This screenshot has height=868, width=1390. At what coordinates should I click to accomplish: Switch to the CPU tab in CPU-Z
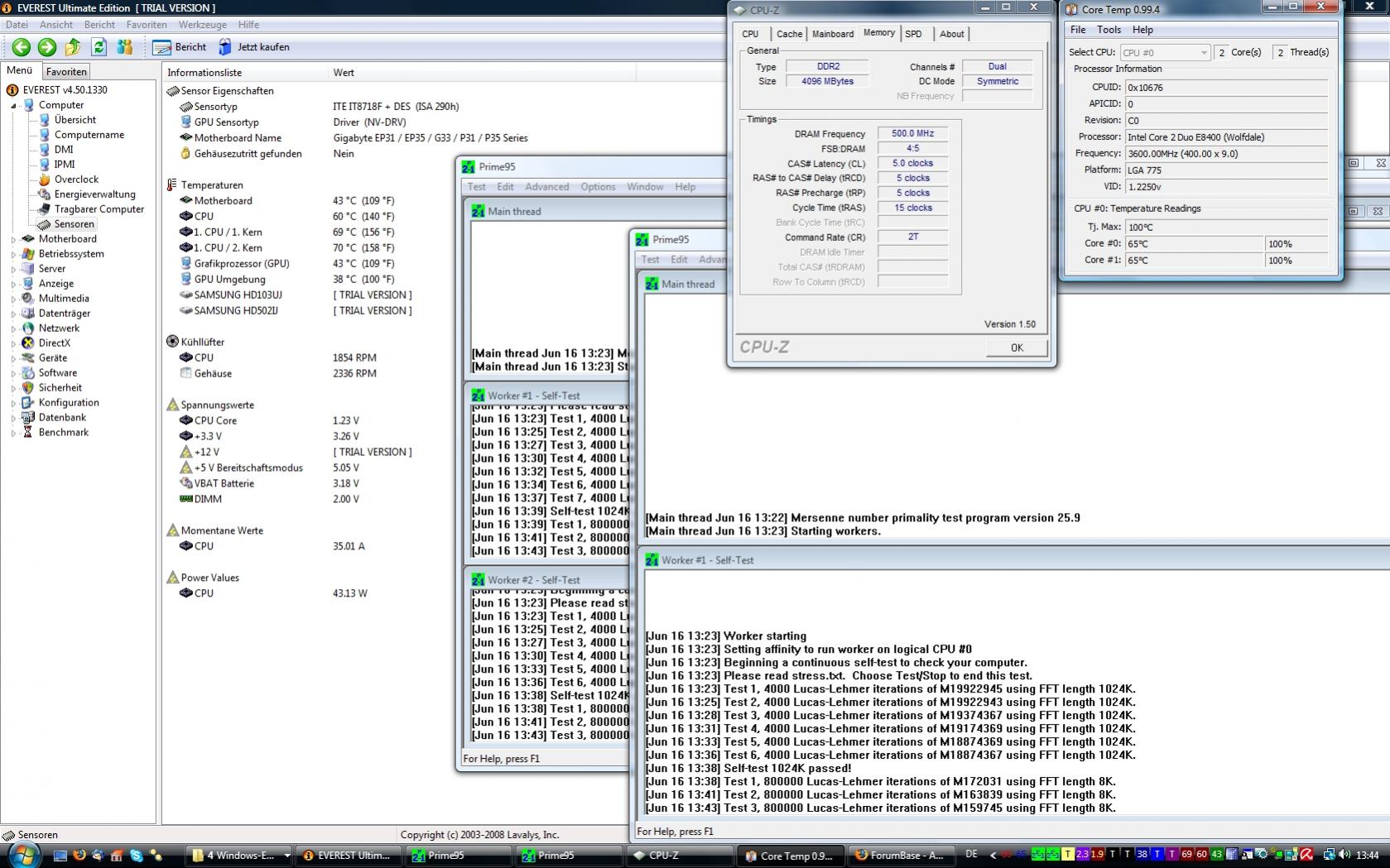750,34
